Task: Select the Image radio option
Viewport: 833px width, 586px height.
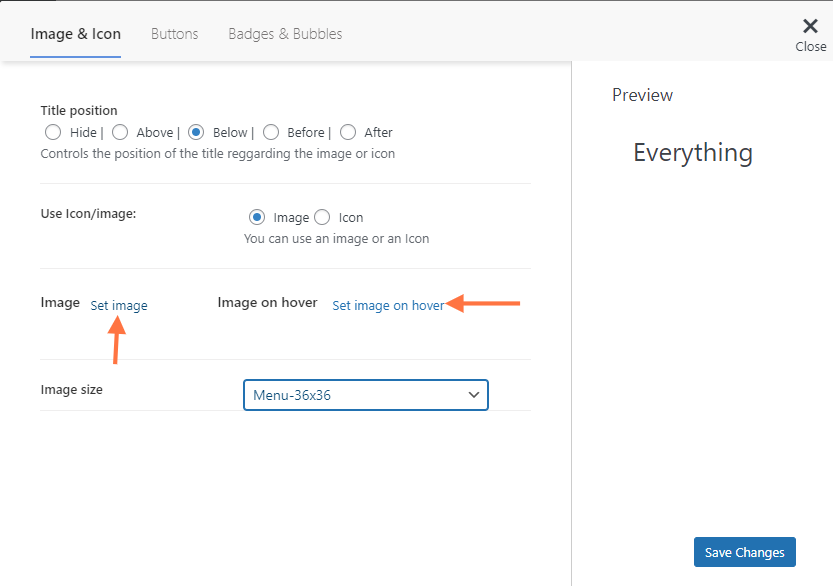Action: [257, 217]
